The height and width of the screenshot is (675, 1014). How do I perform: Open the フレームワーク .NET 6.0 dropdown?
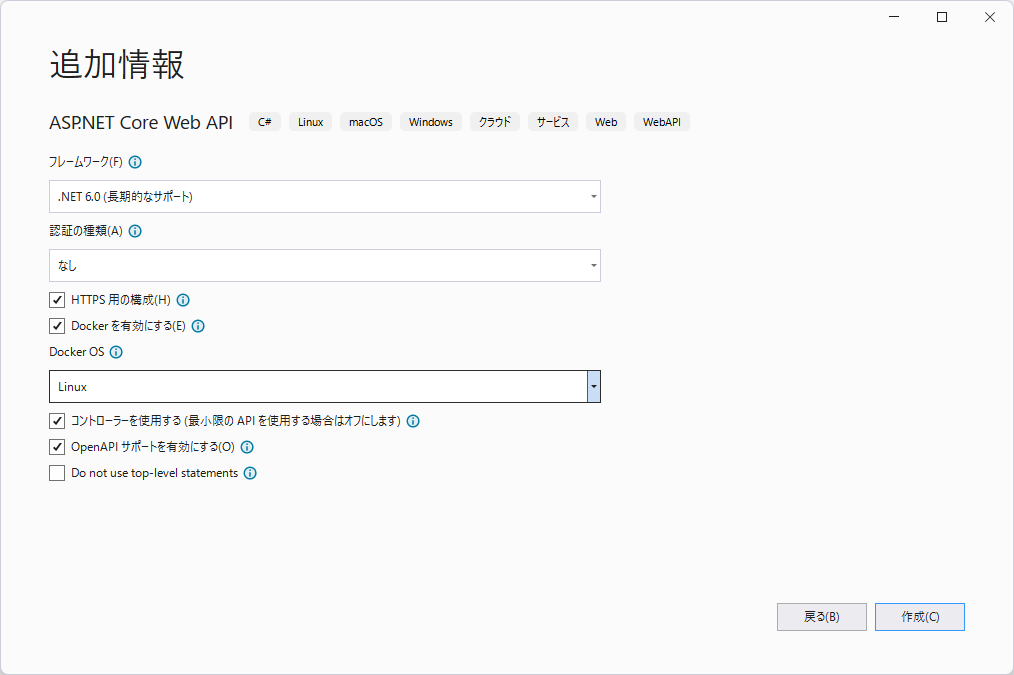pyautogui.click(x=325, y=197)
